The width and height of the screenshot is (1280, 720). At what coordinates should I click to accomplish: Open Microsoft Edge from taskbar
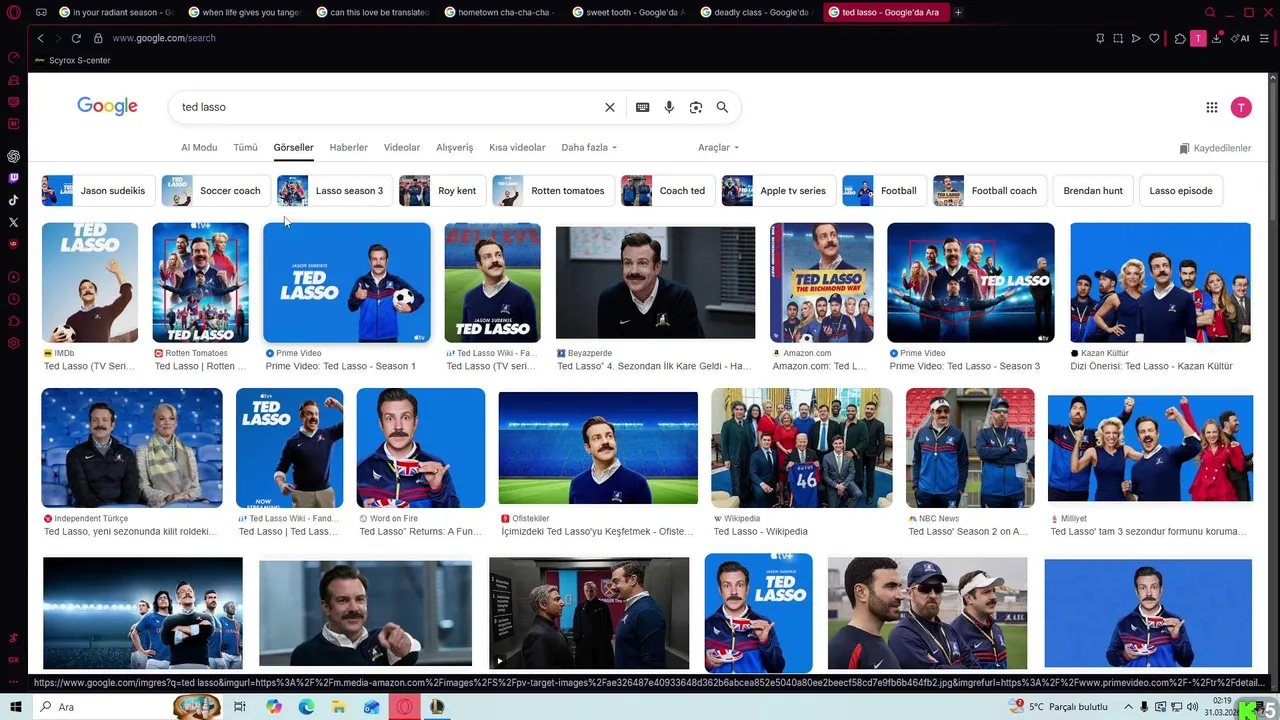pos(306,707)
